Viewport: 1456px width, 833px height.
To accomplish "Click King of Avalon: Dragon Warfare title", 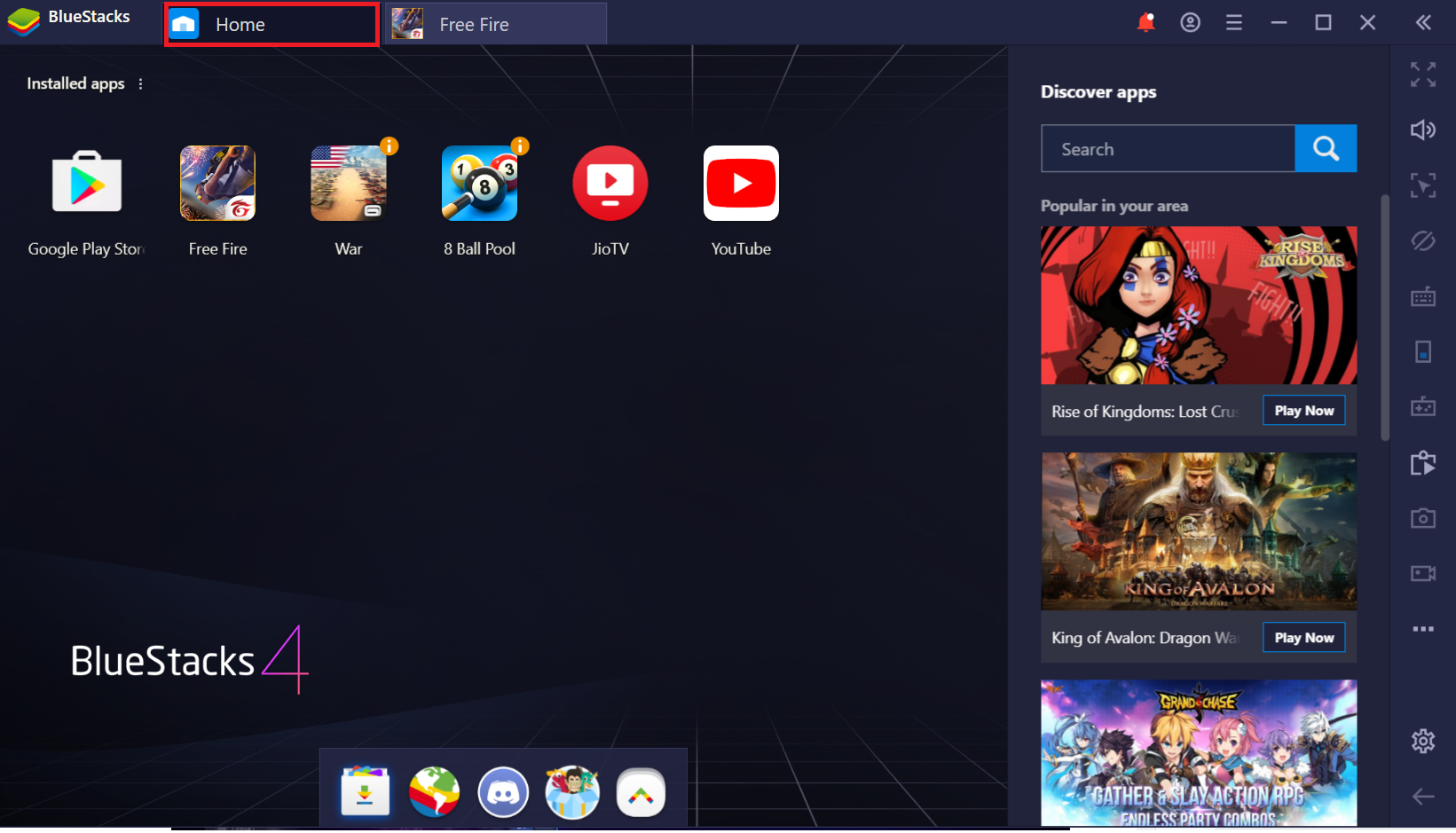I will [1145, 638].
